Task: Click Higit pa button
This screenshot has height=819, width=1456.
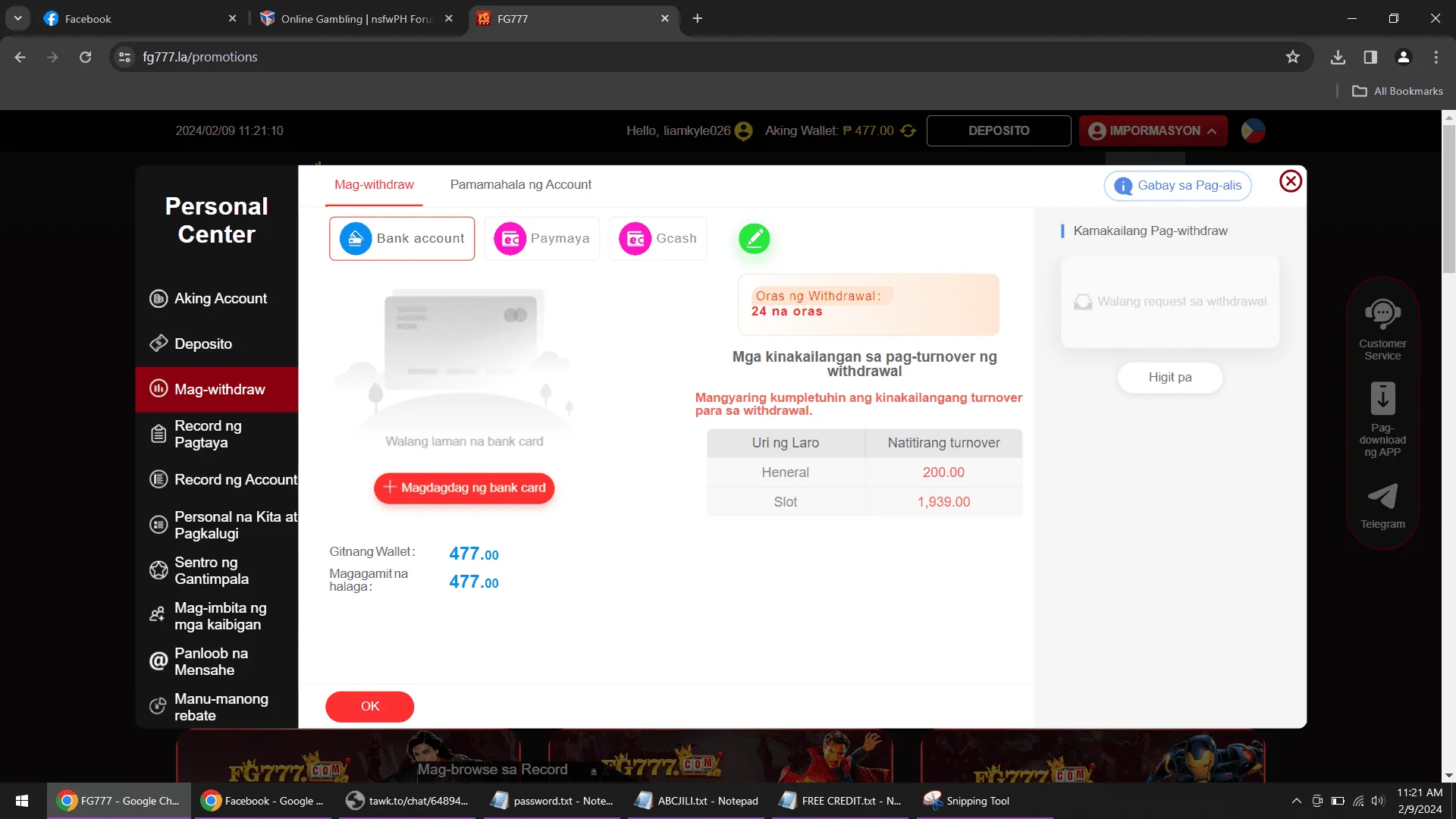Action: [1170, 378]
